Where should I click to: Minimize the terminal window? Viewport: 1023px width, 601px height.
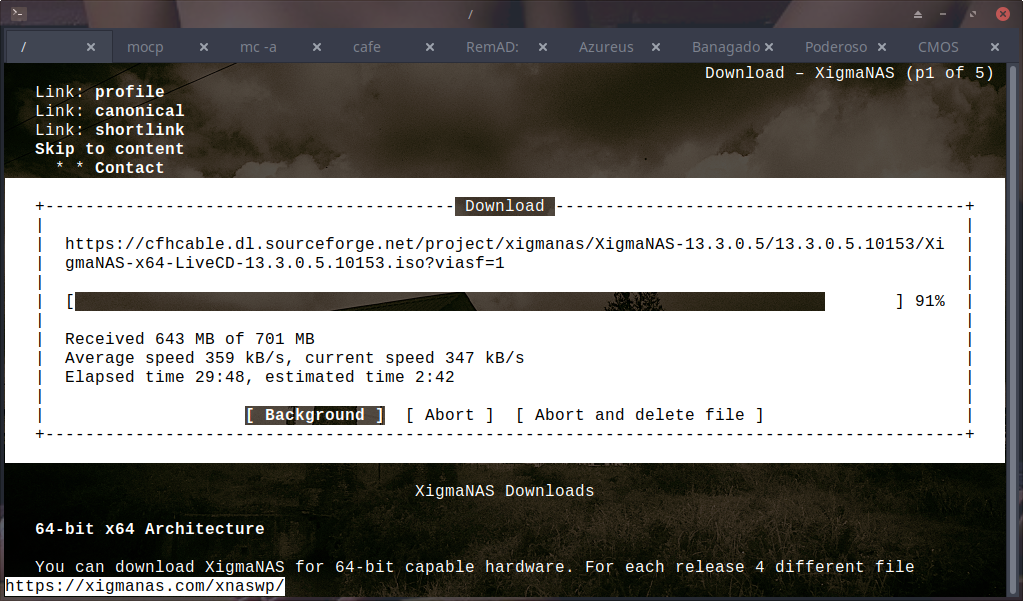pyautogui.click(x=943, y=14)
